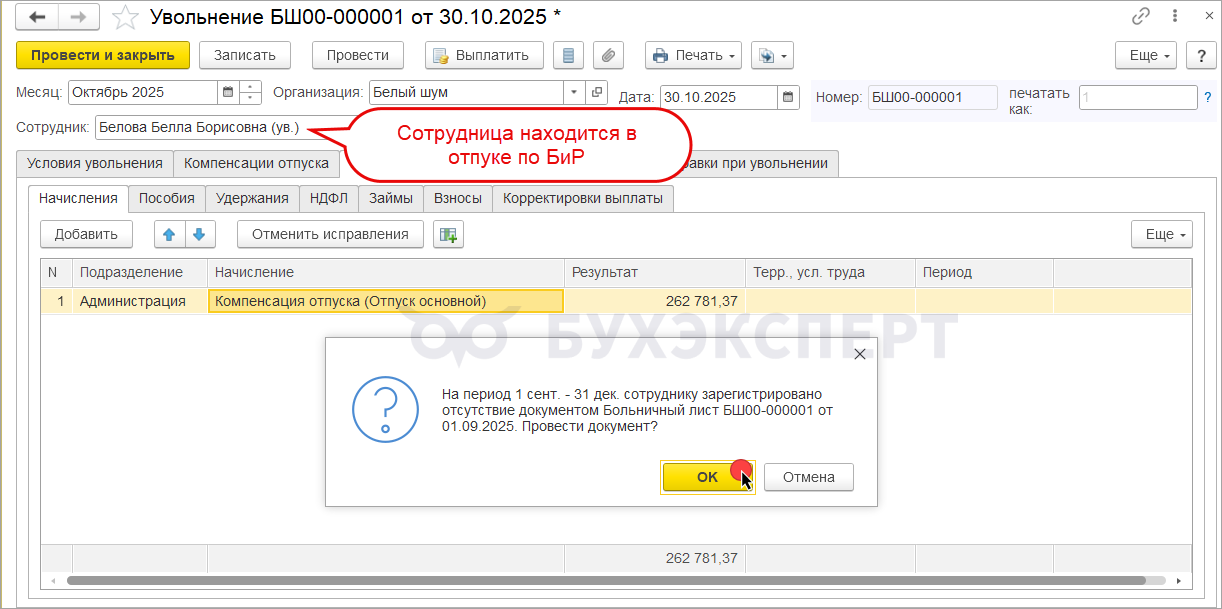Viewport: 1222px width, 609px height.
Task: Move row up with blue arrow
Action: pos(169,234)
